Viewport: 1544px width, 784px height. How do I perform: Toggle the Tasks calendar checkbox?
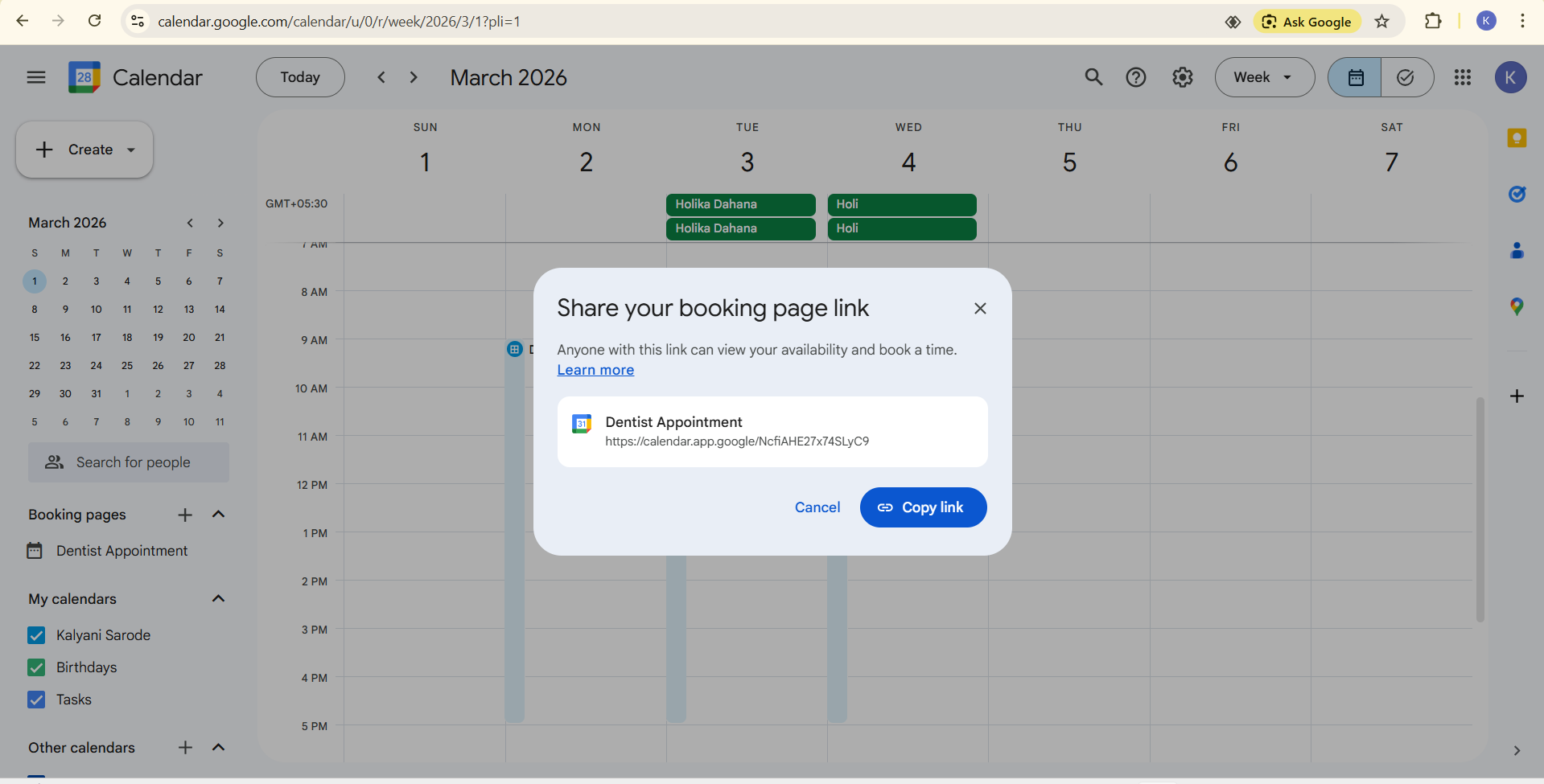36,700
